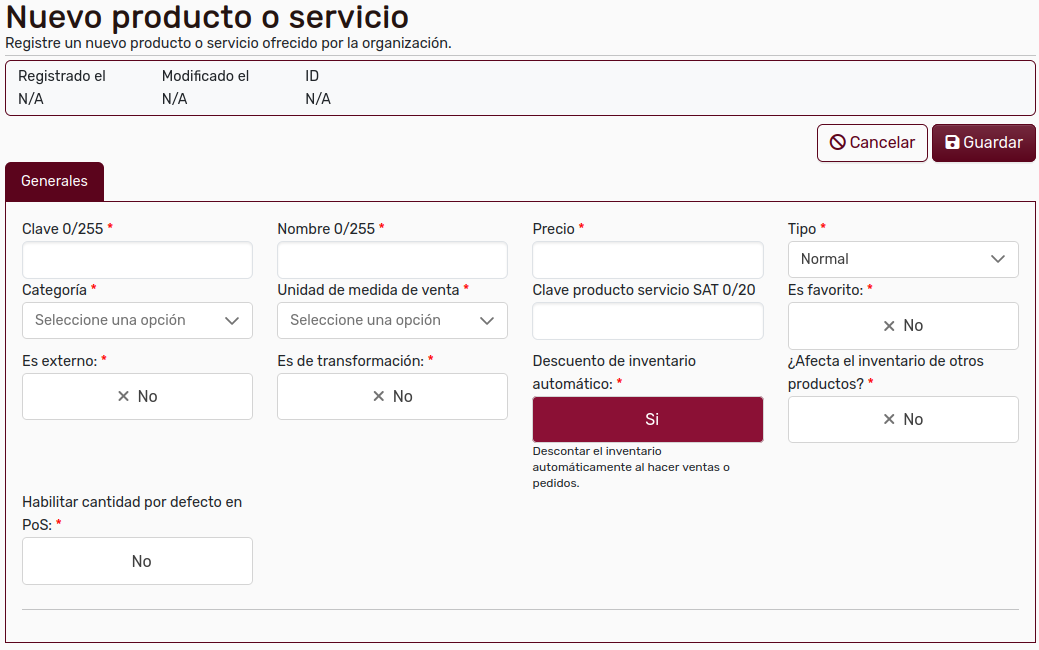
Task: Open the Categoría selection dropdown
Action: pos(137,320)
